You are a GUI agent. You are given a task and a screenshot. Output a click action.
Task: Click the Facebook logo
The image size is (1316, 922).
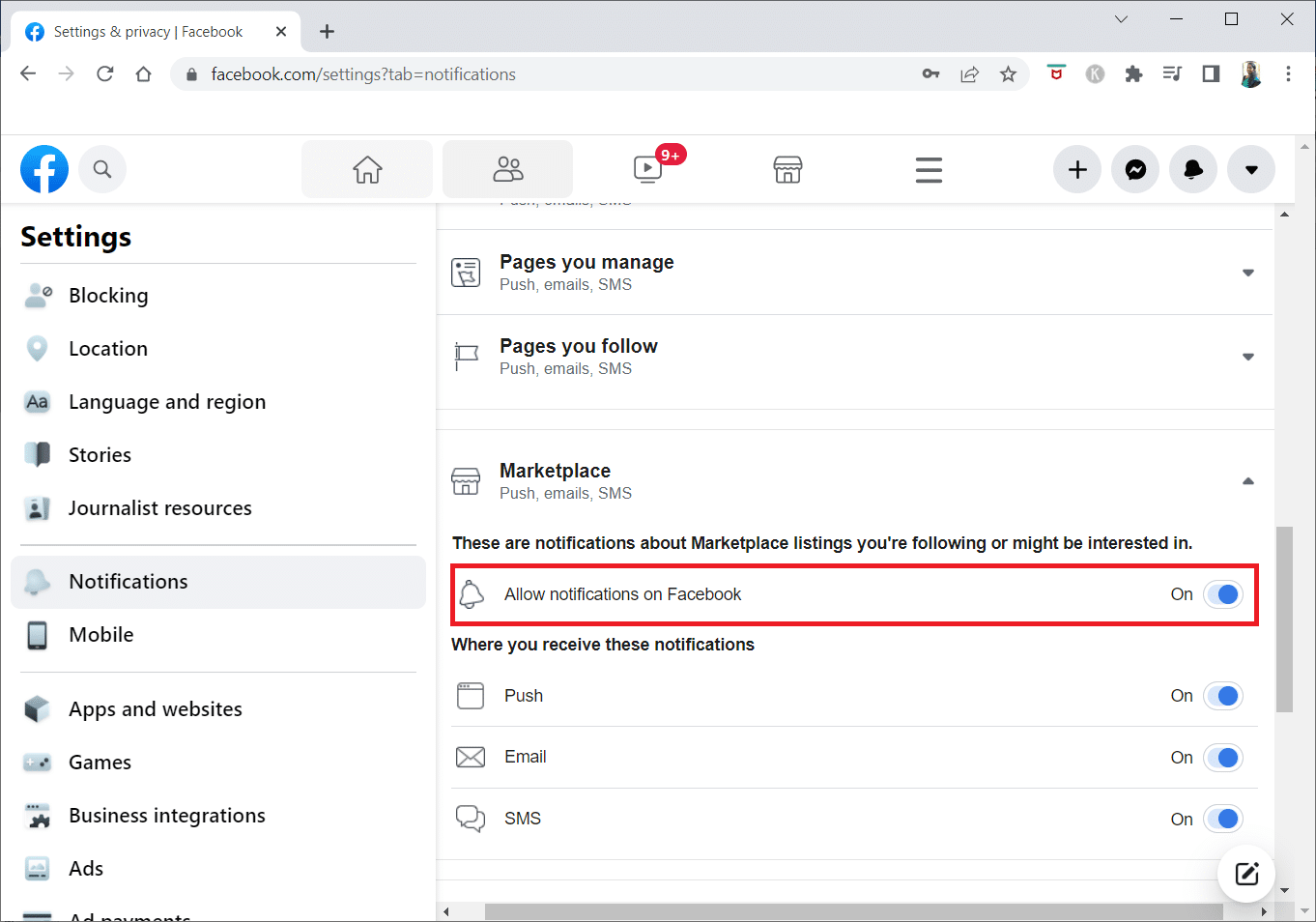[44, 169]
